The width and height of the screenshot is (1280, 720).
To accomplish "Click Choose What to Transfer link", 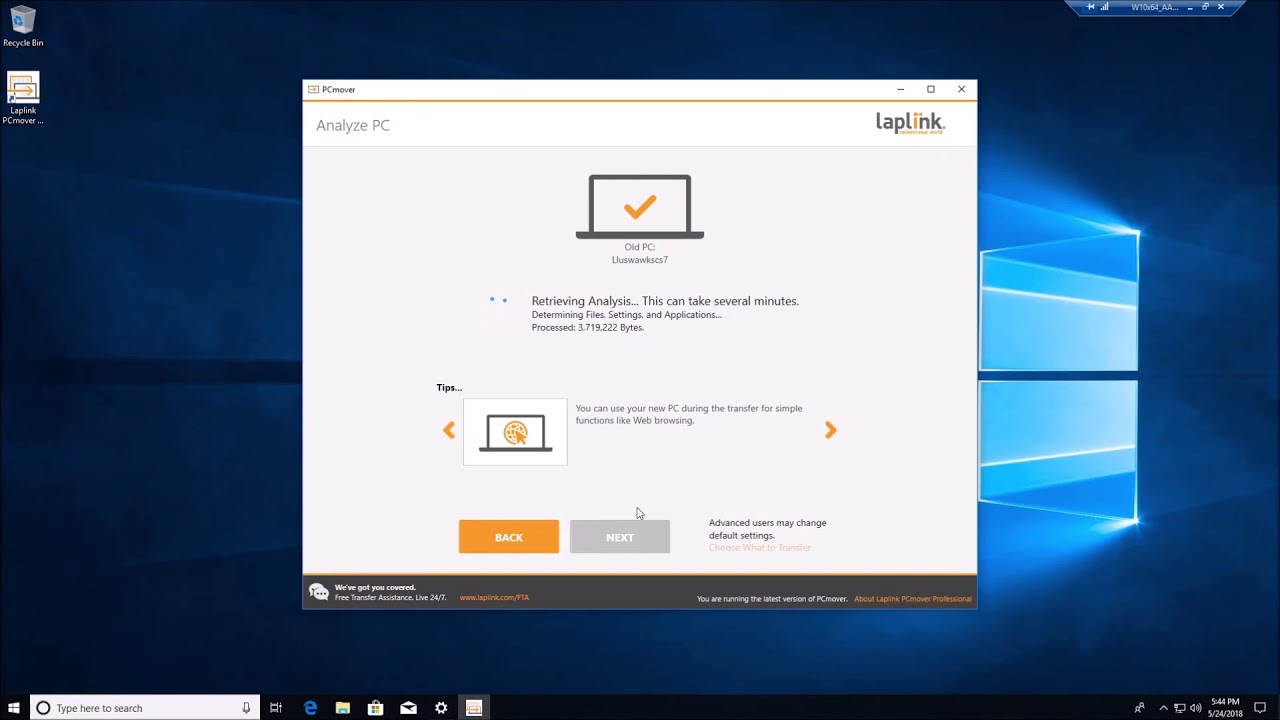I will click(760, 548).
